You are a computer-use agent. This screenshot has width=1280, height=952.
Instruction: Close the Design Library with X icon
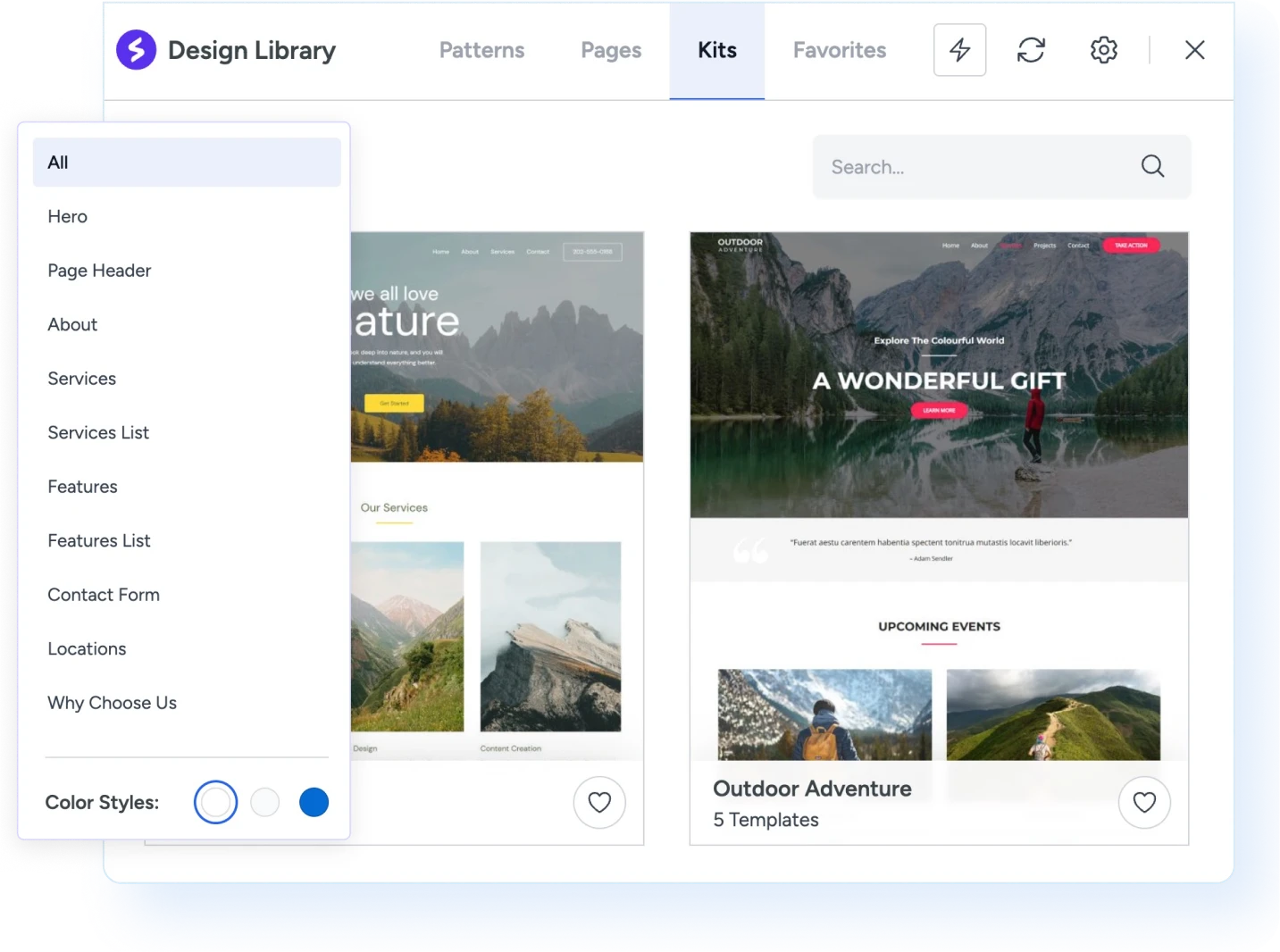pos(1194,50)
